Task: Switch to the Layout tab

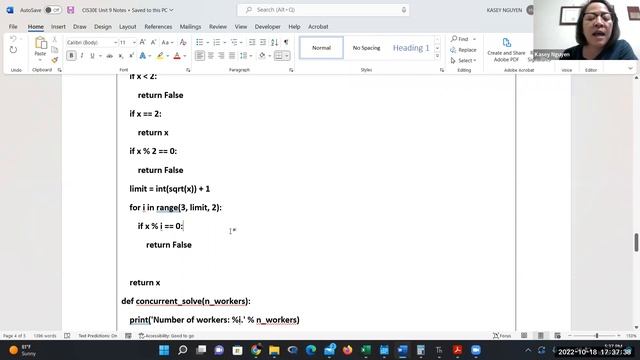Action: point(127,27)
